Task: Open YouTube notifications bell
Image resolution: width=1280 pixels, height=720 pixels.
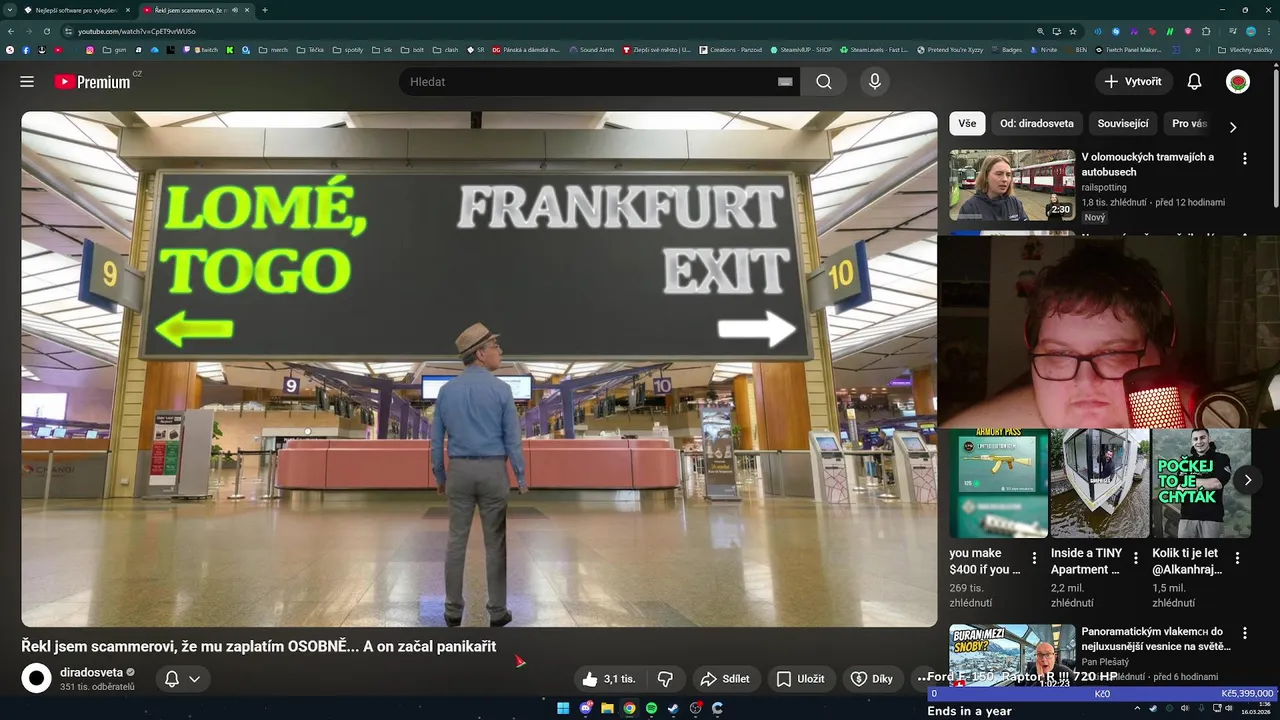Action: coord(1194,82)
